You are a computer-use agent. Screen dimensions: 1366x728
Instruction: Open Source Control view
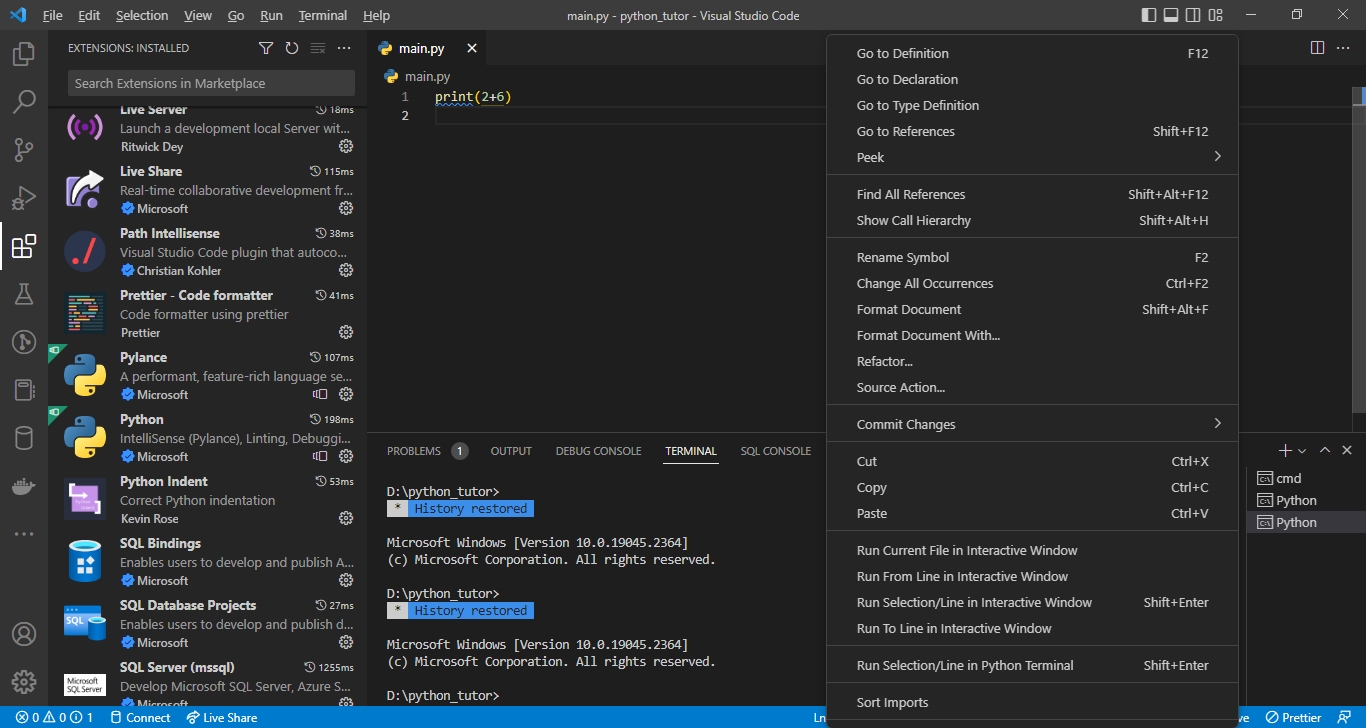pos(23,149)
